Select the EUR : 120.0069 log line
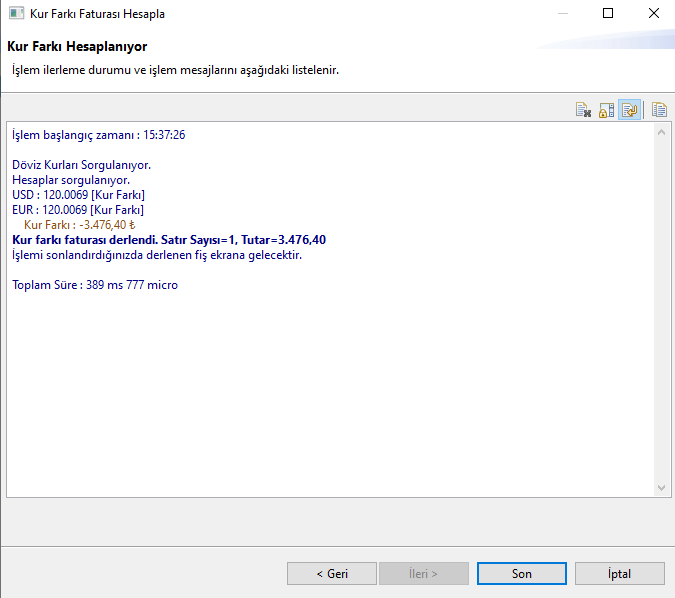The height and width of the screenshot is (598, 675). click(78, 210)
